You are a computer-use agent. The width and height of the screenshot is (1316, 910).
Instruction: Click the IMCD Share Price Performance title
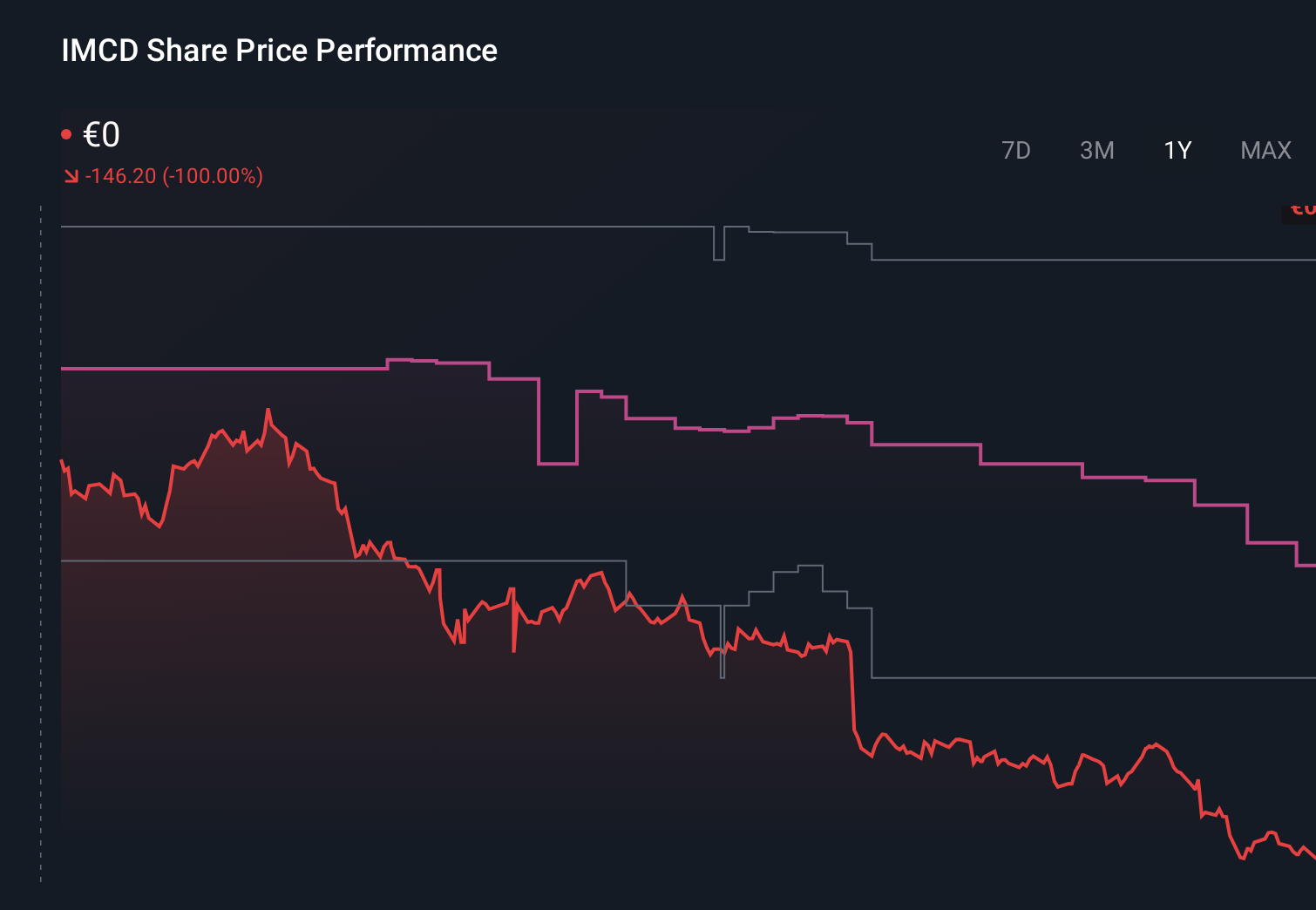coord(279,51)
